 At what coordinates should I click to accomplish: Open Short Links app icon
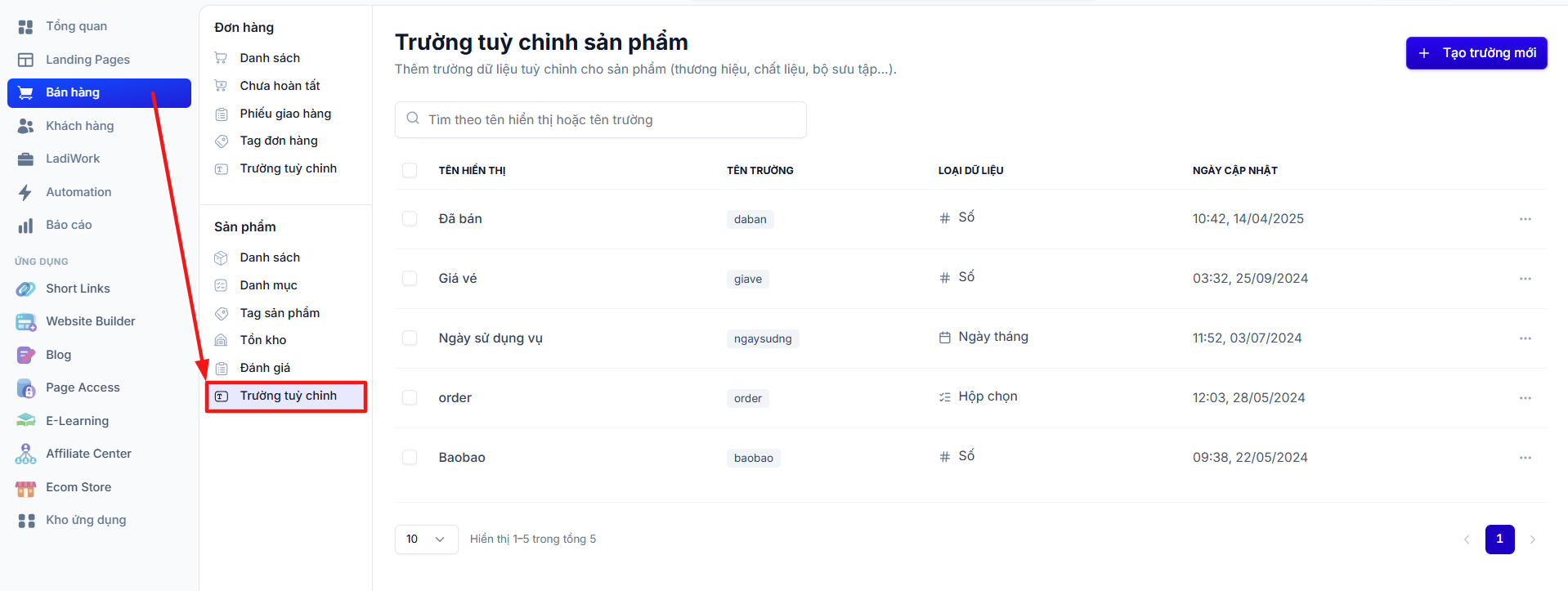pos(25,289)
